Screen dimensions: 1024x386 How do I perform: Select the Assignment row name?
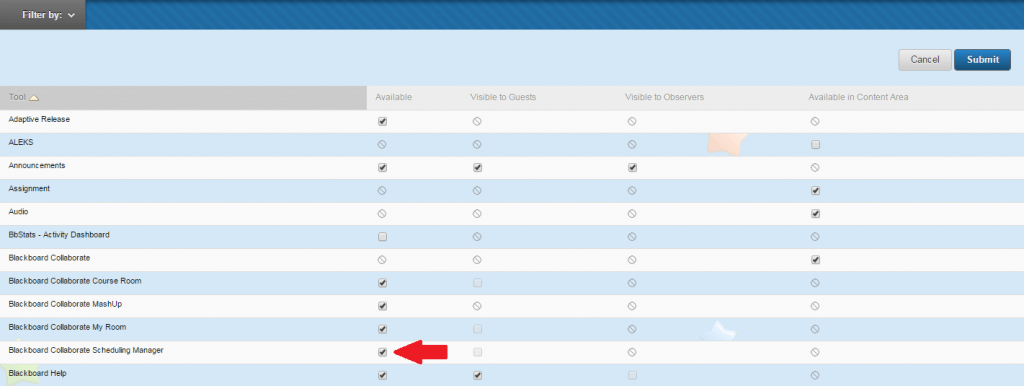pos(29,189)
